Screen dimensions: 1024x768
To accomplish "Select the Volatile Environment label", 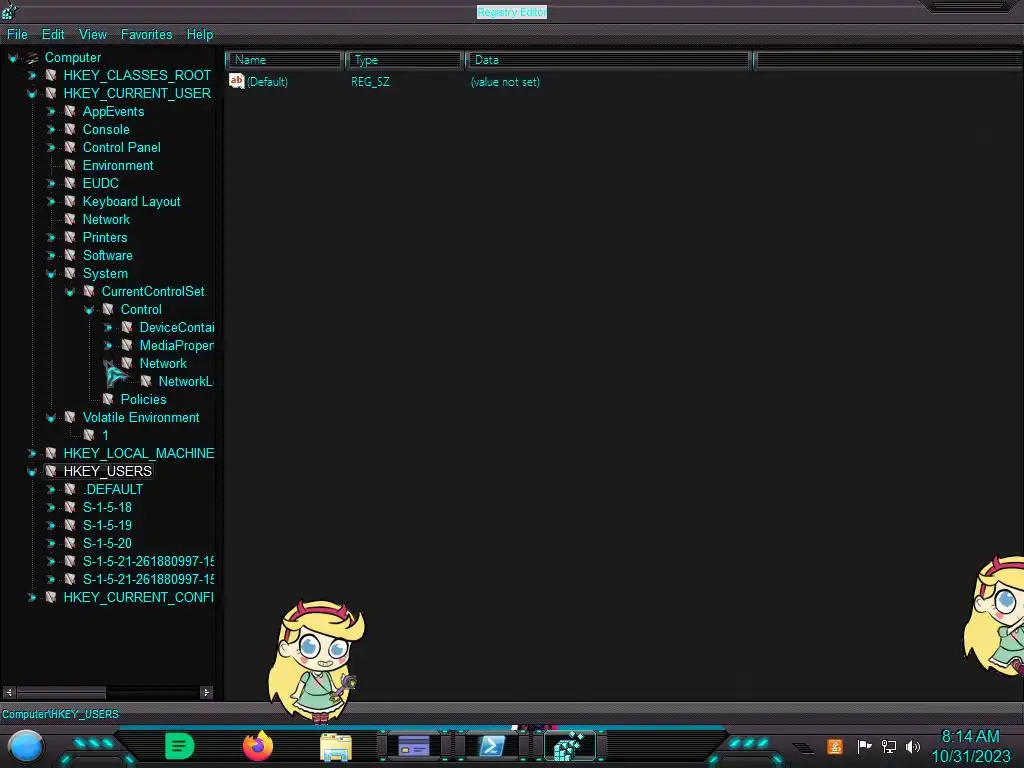I will [141, 417].
